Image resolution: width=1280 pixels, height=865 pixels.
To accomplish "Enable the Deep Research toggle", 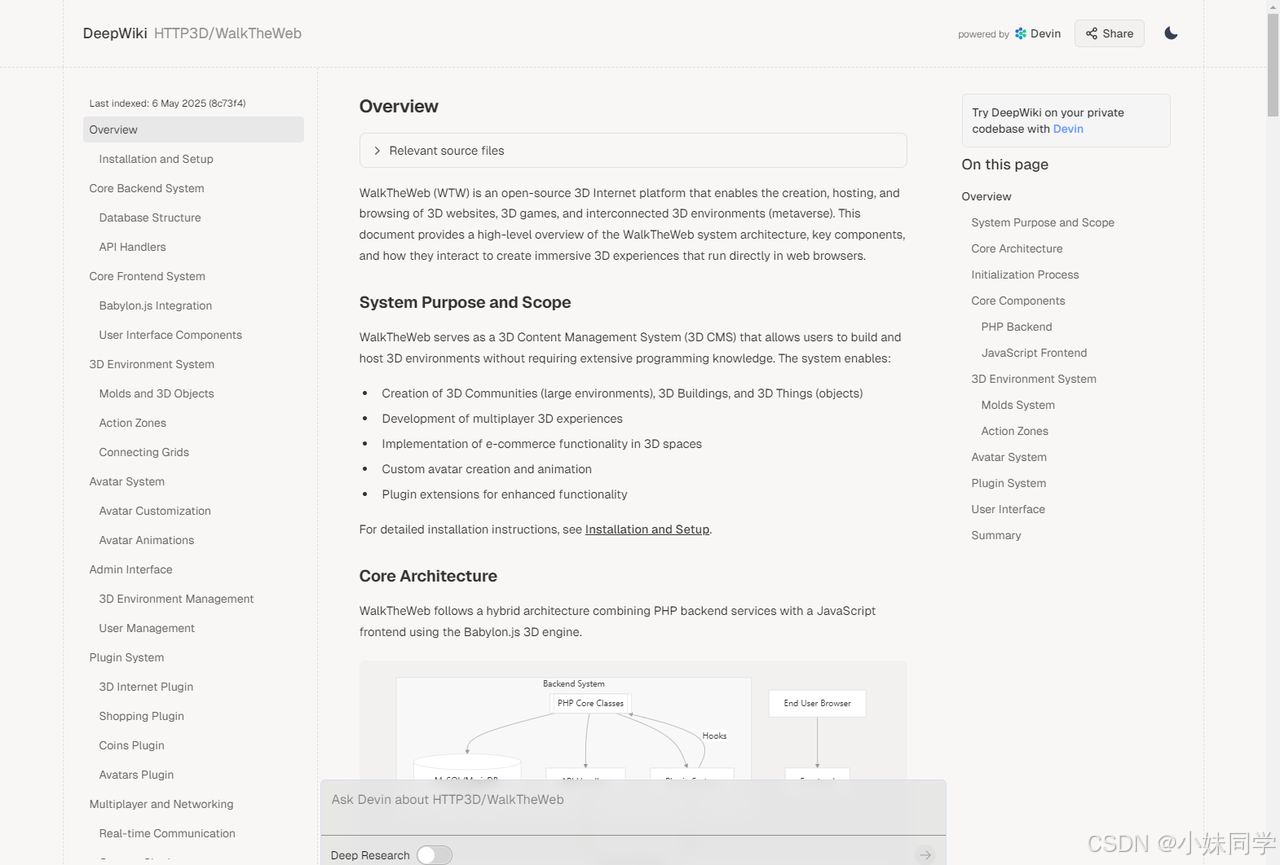I will click(x=435, y=855).
